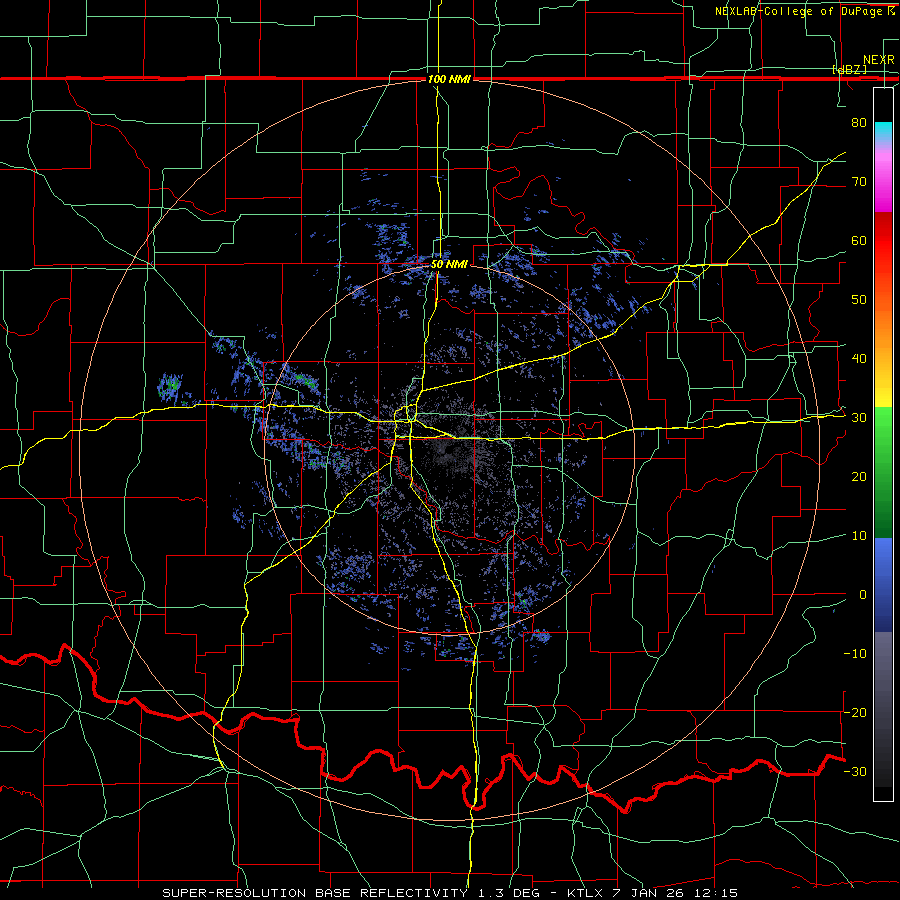Click the blue band of color bar
This screenshot has width=900, height=900.
pyautogui.click(x=883, y=584)
